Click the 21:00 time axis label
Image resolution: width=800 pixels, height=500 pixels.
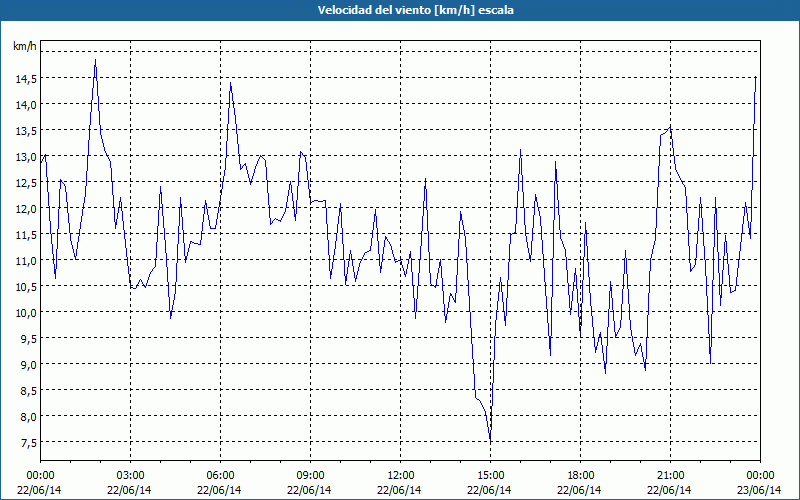click(670, 476)
